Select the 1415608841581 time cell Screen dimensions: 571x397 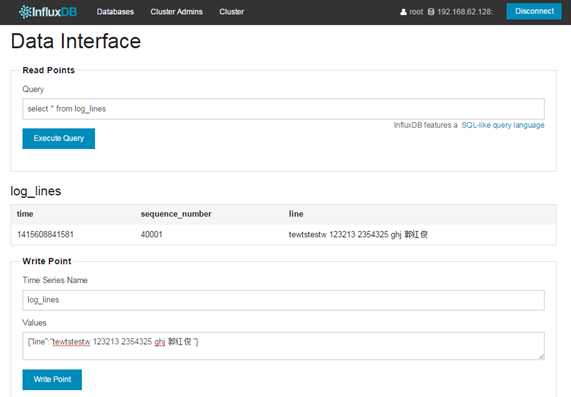(45, 234)
